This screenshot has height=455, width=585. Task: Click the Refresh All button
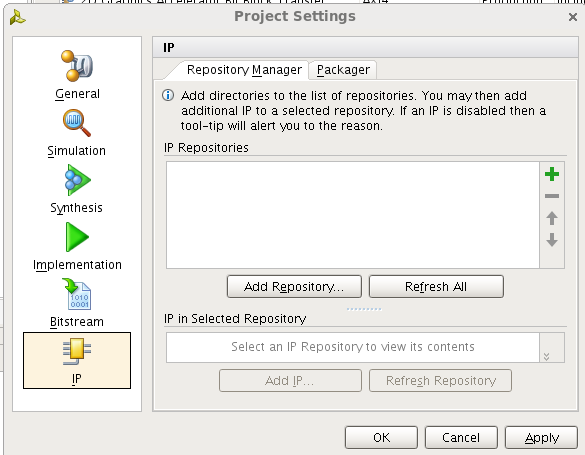pyautogui.click(x=436, y=286)
